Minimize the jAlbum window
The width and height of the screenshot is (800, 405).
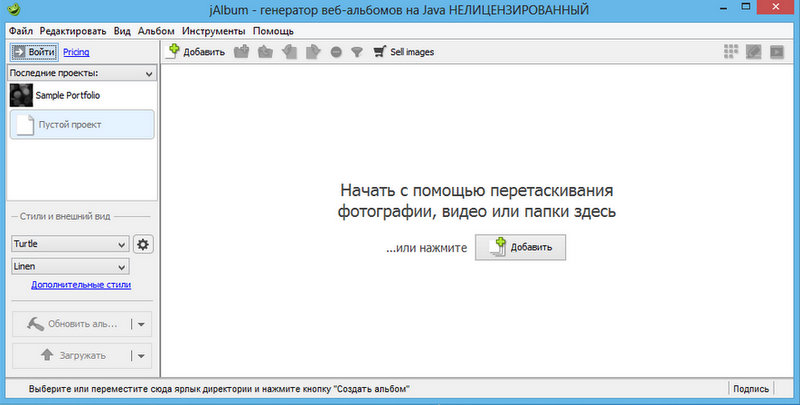coord(723,8)
